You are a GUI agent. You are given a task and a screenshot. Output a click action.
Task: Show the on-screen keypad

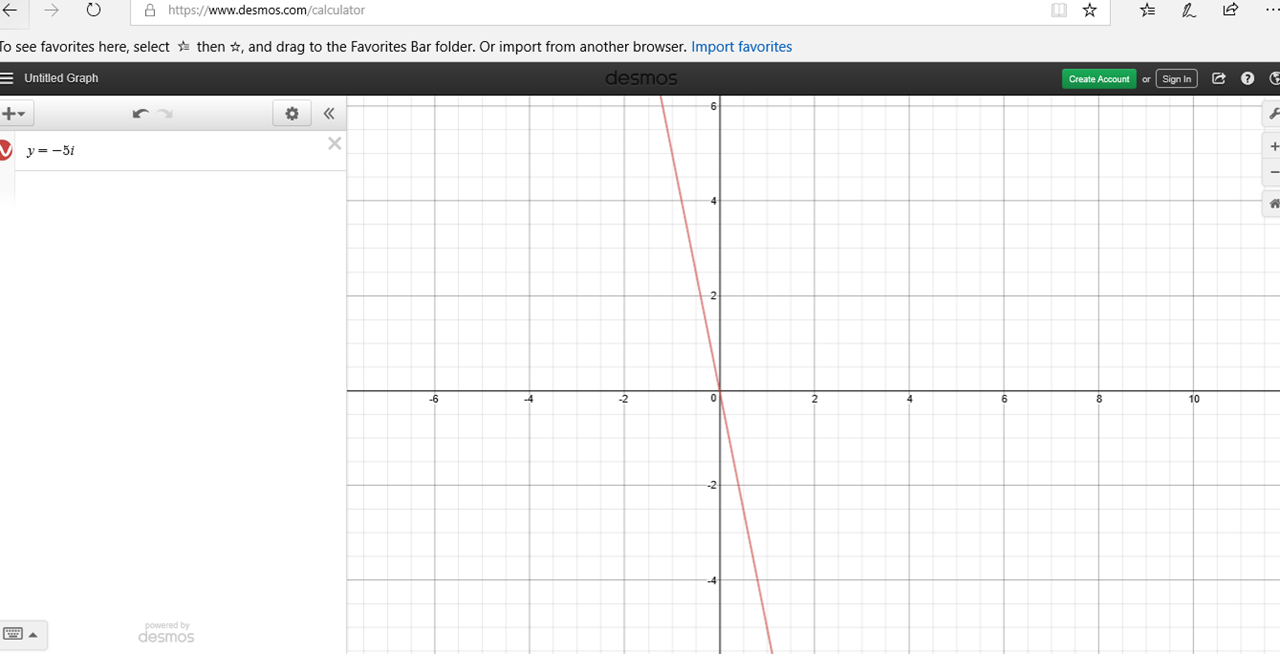[x=21, y=634]
